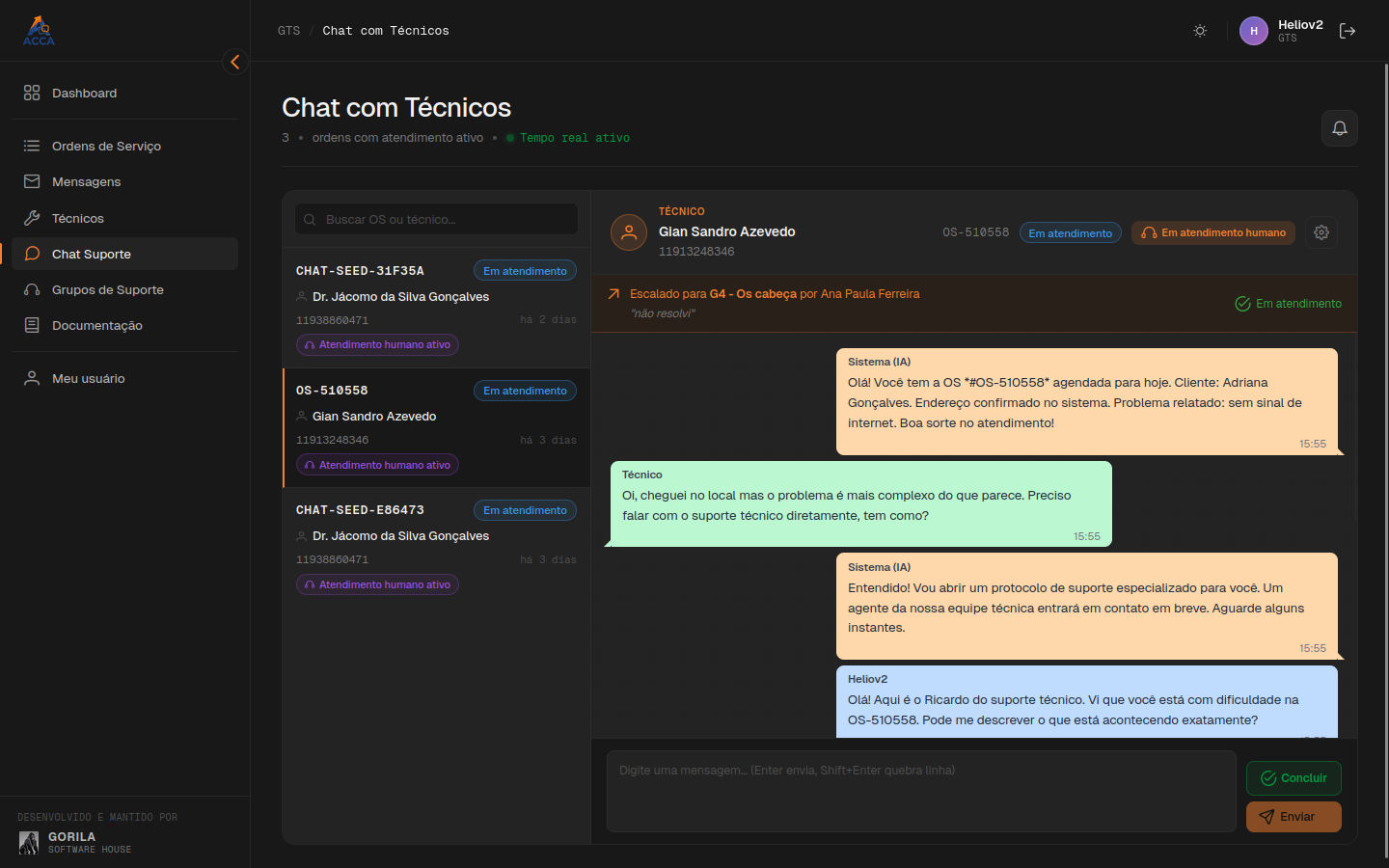Click OS-510558 code in chat header
Image resolution: width=1389 pixels, height=868 pixels.
[x=975, y=232]
